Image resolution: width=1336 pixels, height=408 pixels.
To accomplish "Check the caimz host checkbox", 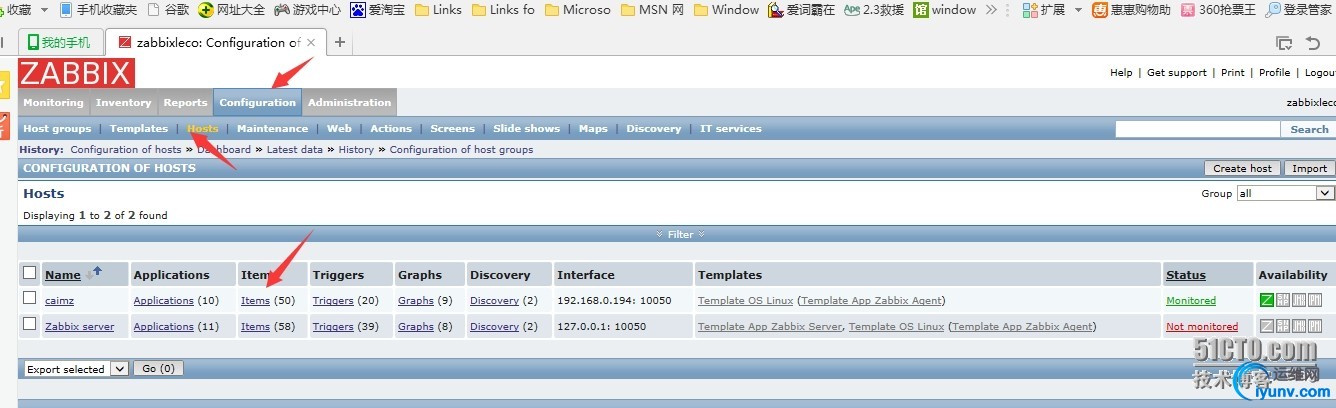I will 30,298.
